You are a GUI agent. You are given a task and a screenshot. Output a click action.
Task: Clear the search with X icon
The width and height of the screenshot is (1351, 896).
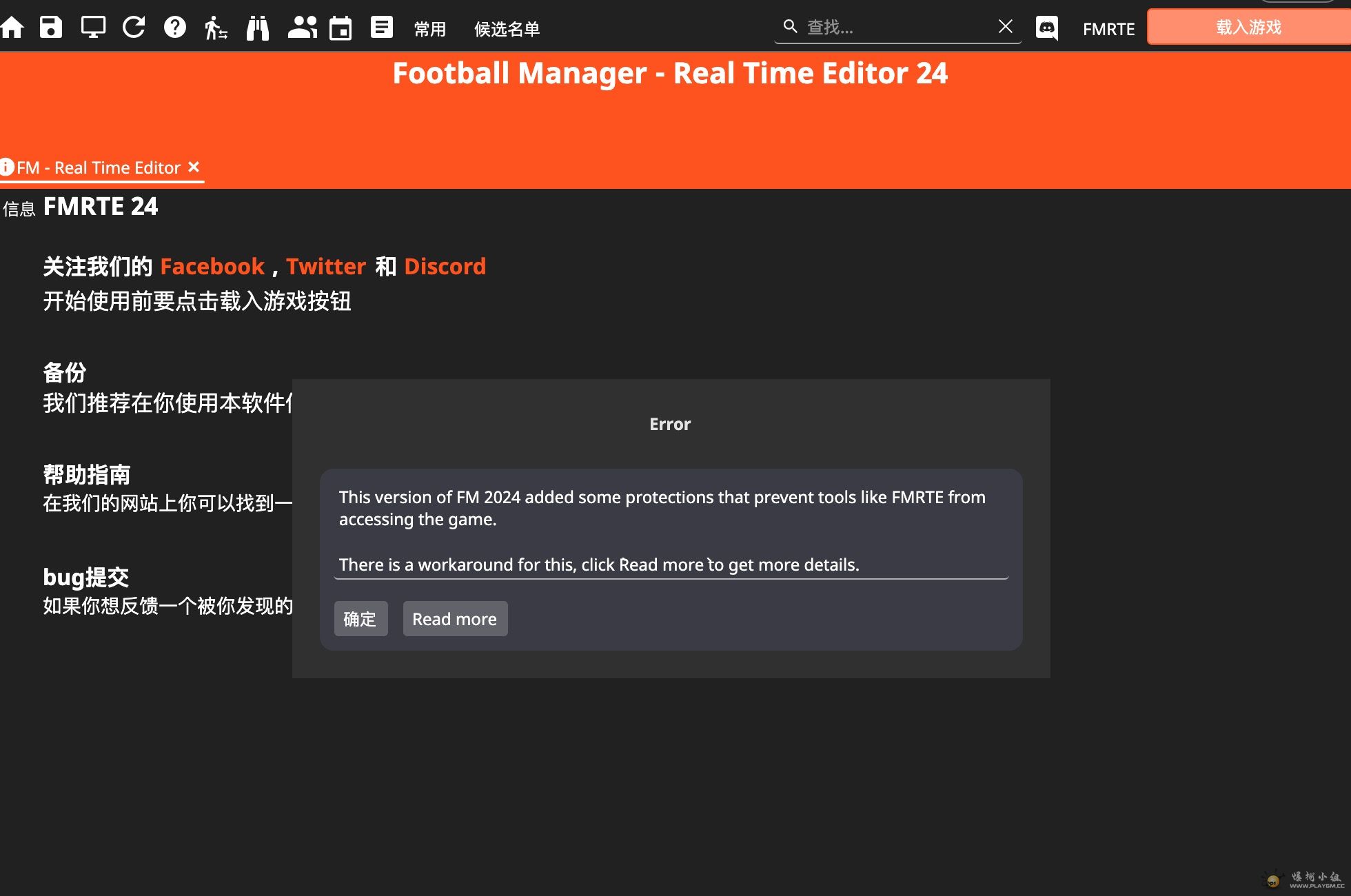coord(1006,26)
